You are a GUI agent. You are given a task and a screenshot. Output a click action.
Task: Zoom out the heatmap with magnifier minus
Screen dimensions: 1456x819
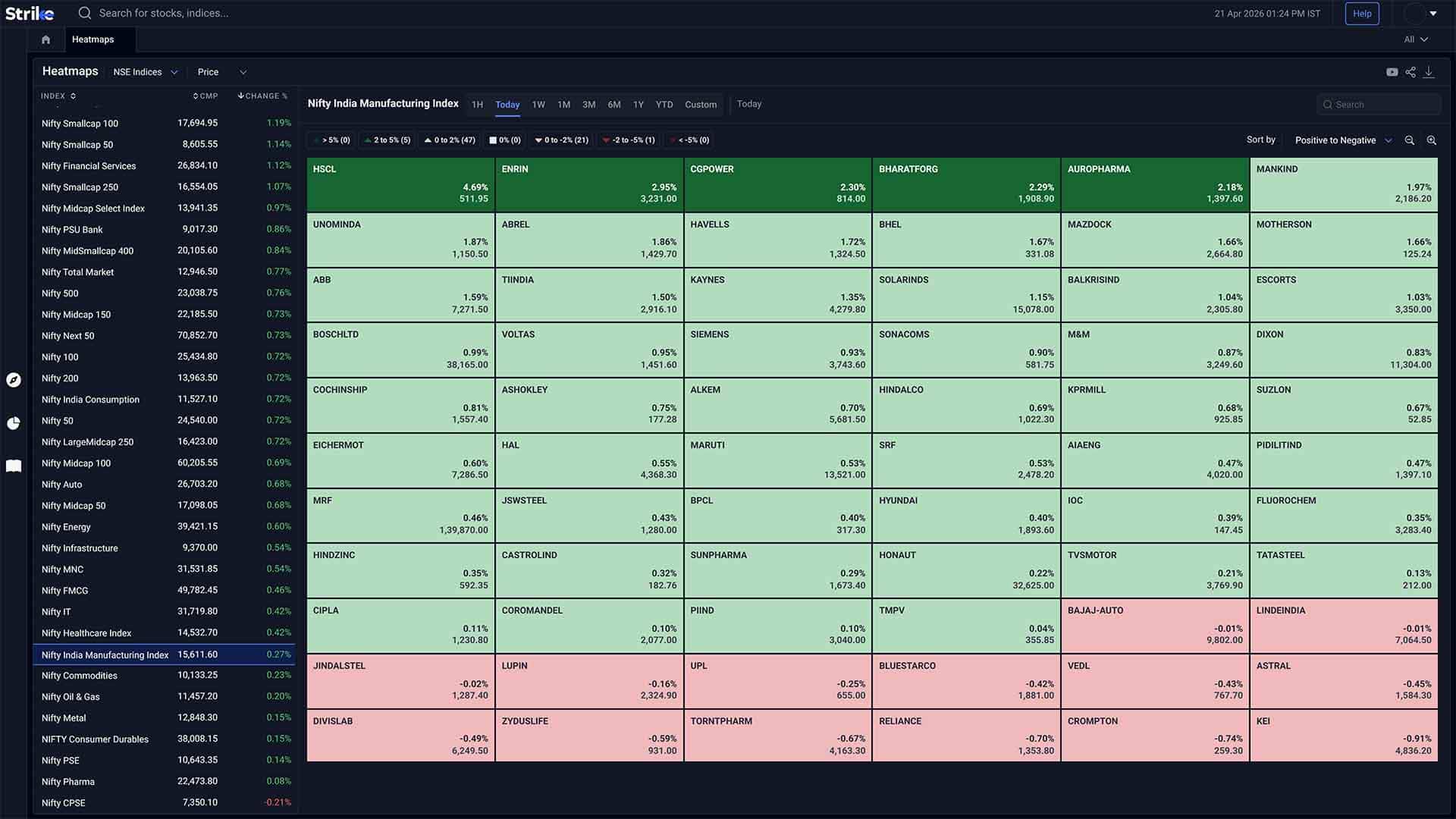click(x=1410, y=140)
